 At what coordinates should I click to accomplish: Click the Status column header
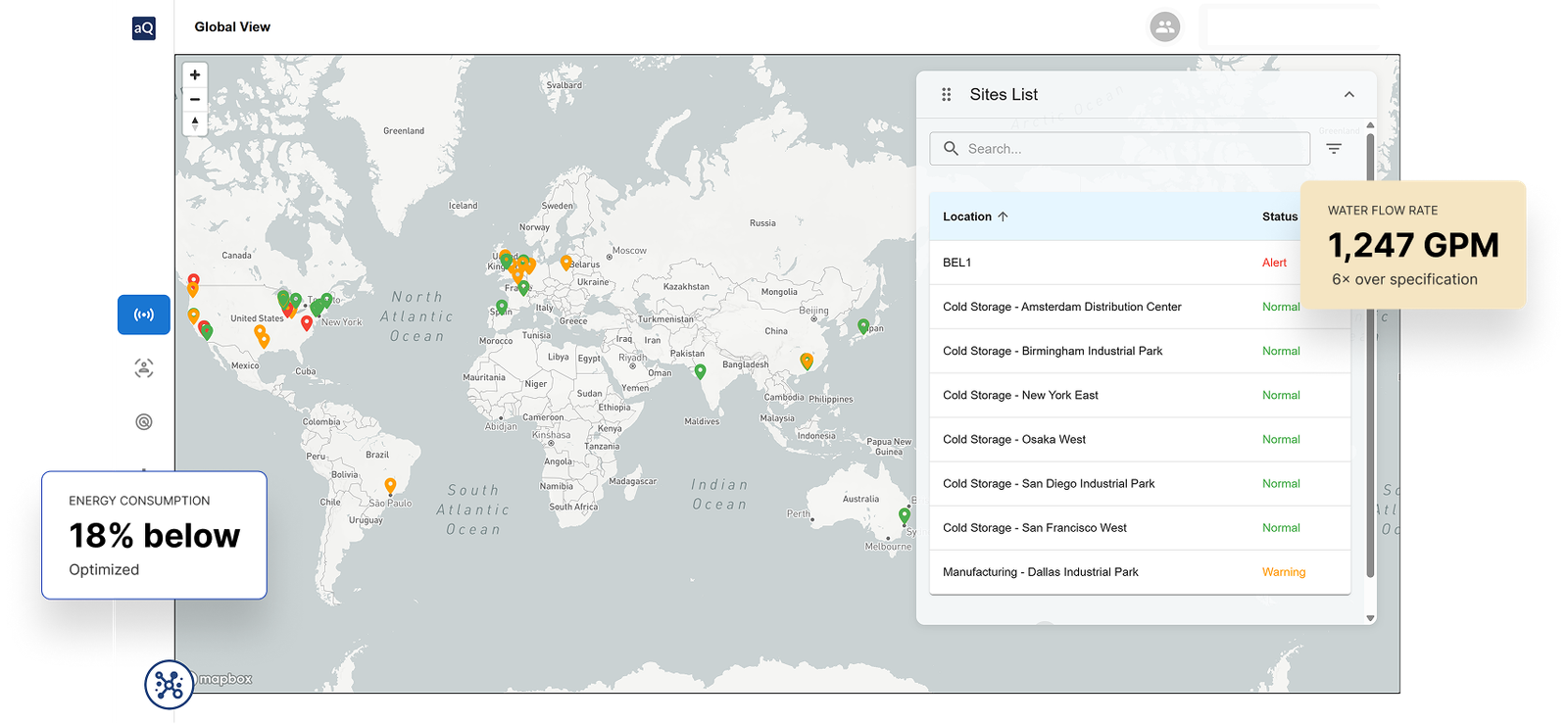(1279, 217)
